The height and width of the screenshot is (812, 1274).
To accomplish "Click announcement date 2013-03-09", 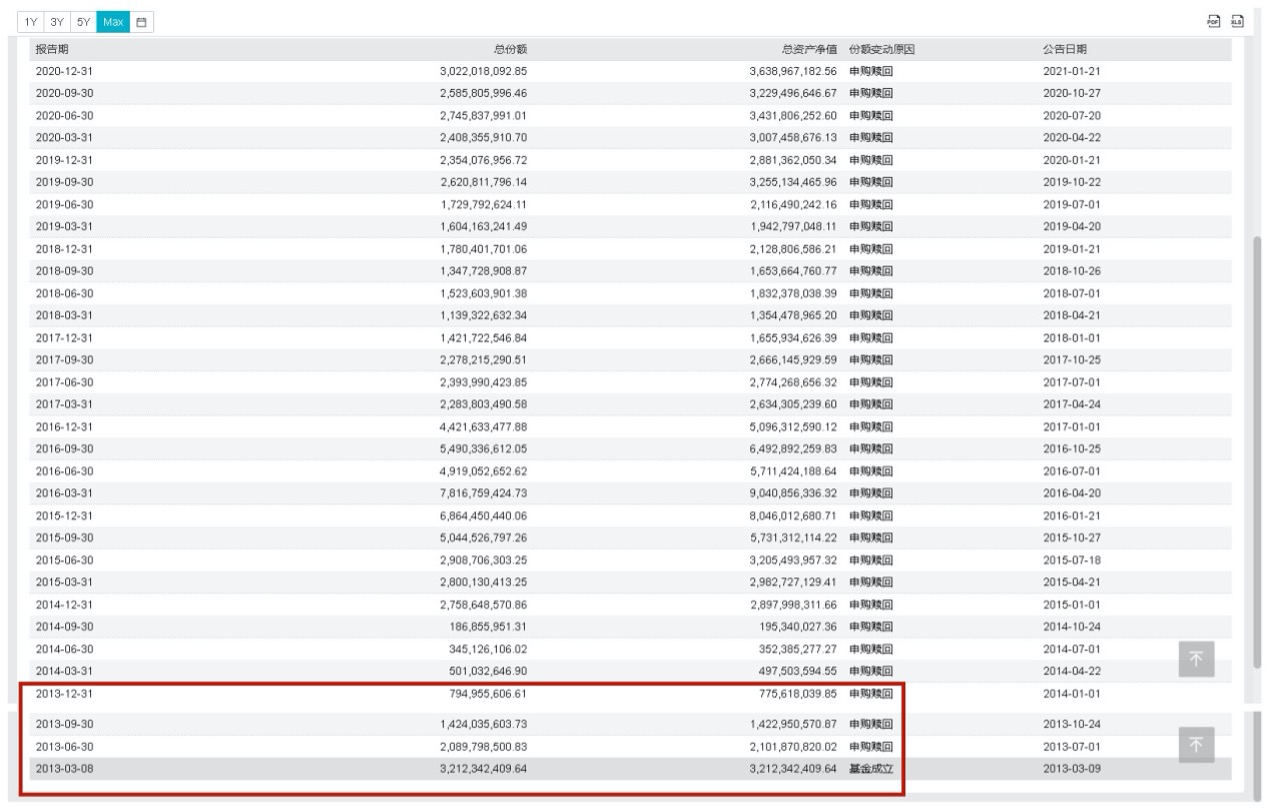I will pos(1071,769).
